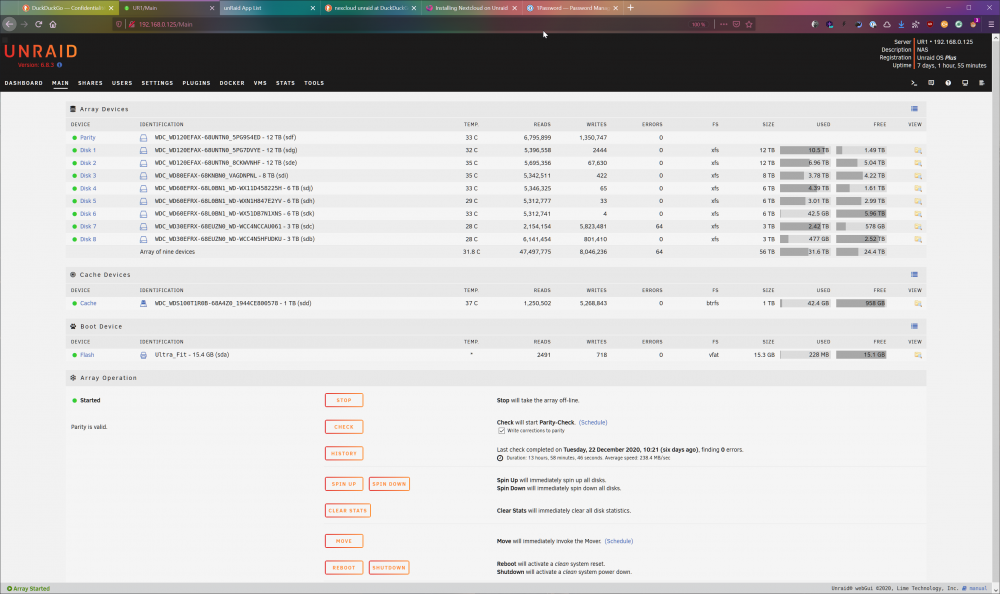Browse Cache drive via its view icon
Viewport: 1000px width, 594px height.
point(918,304)
